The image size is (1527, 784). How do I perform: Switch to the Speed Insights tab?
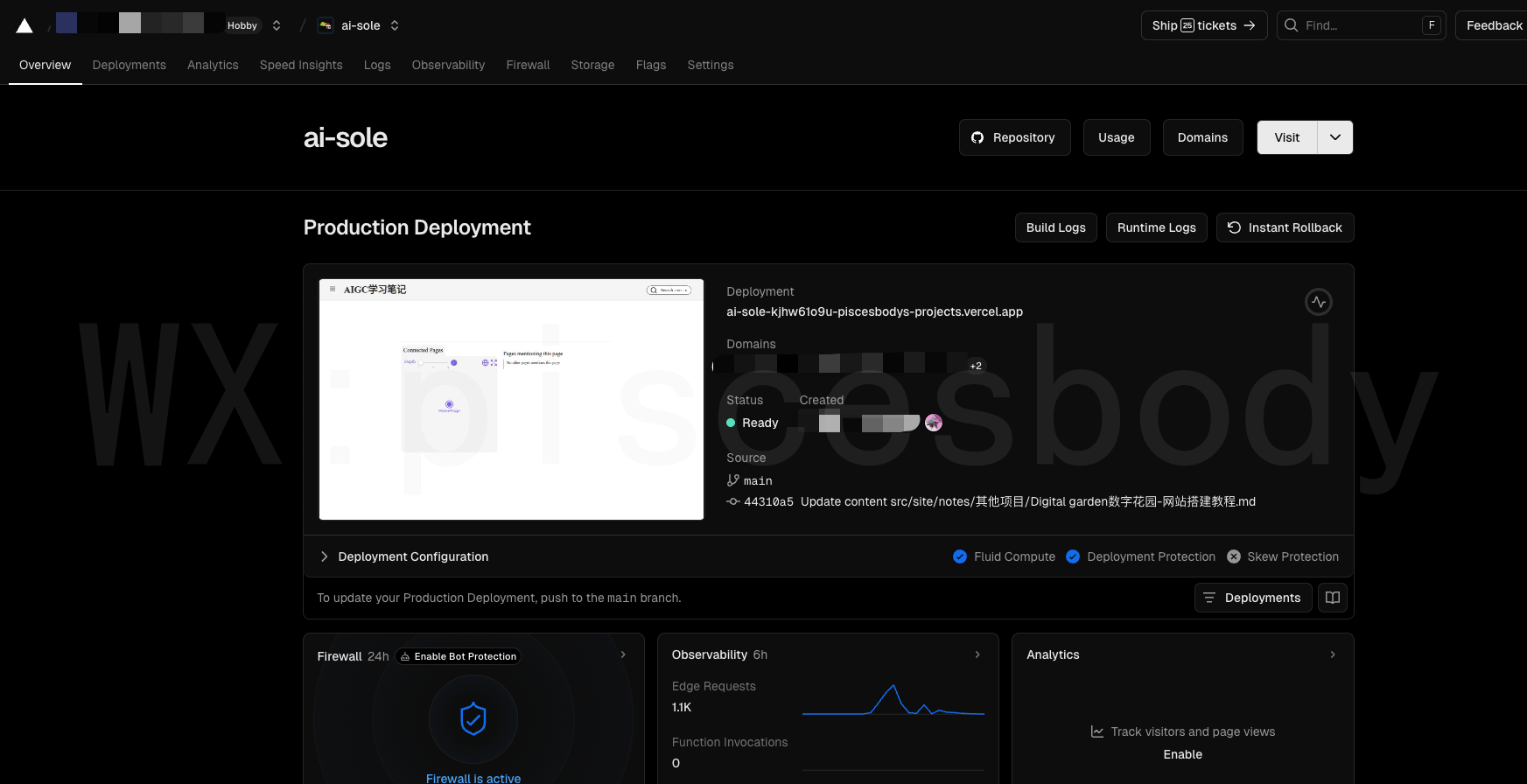pos(301,65)
